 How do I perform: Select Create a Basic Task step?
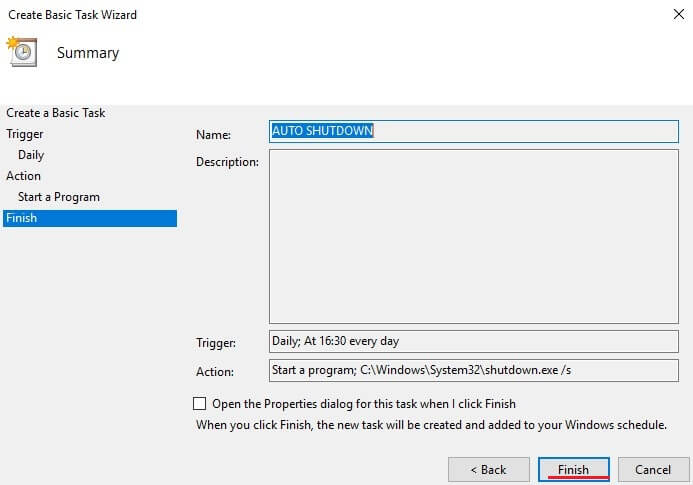(56, 113)
